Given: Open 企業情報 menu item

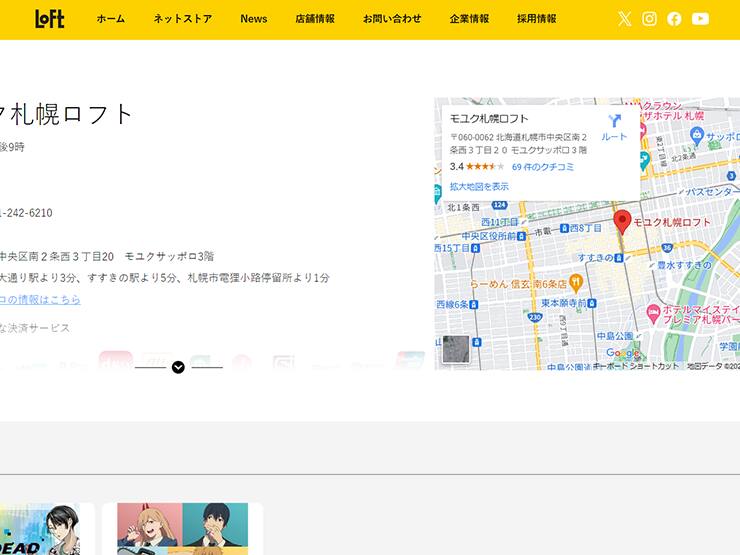Looking at the screenshot, I should point(470,19).
